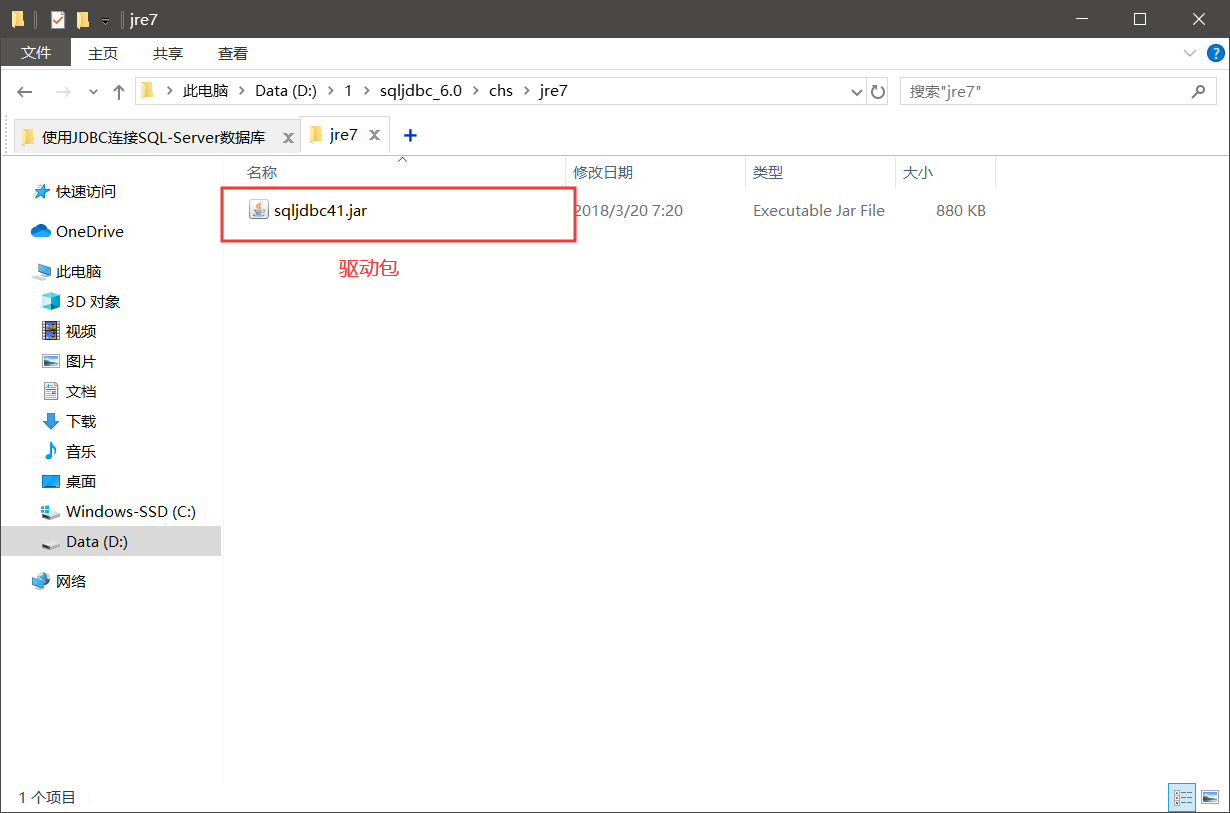Refresh the jre7 folder view
The width and height of the screenshot is (1230, 813).
(878, 91)
